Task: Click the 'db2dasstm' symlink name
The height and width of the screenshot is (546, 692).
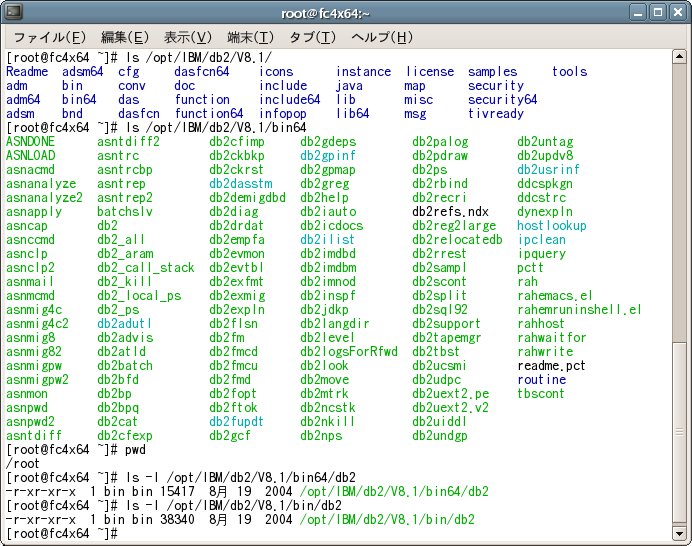Action: 241,184
